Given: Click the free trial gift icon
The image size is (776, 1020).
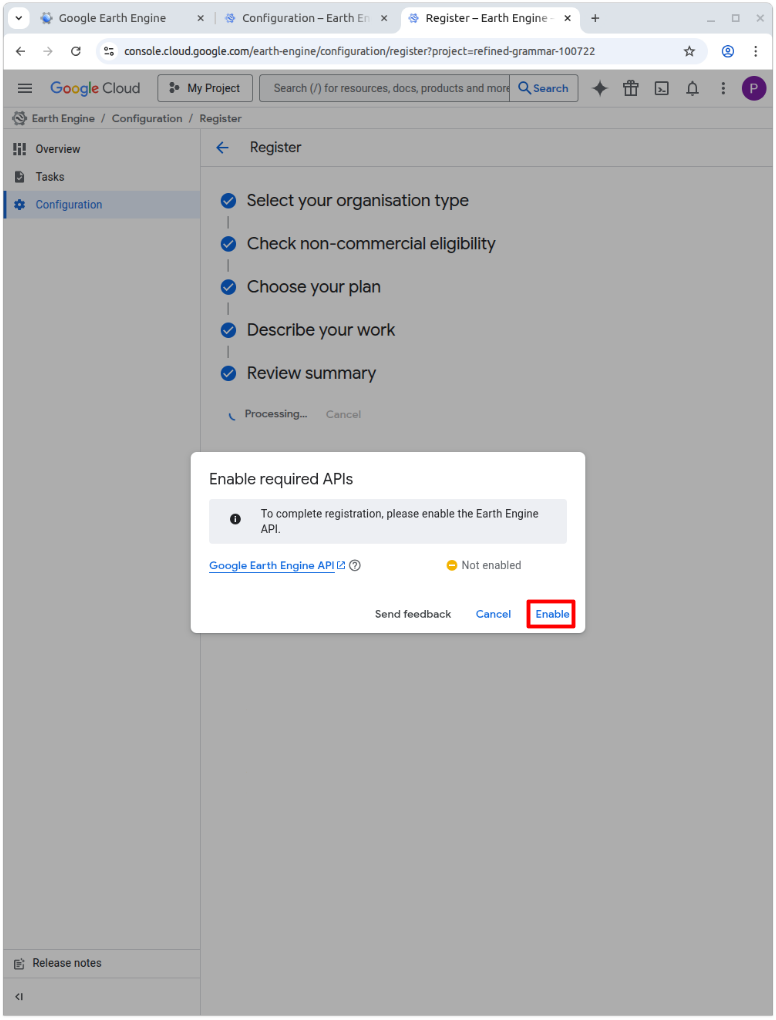Looking at the screenshot, I should [630, 88].
